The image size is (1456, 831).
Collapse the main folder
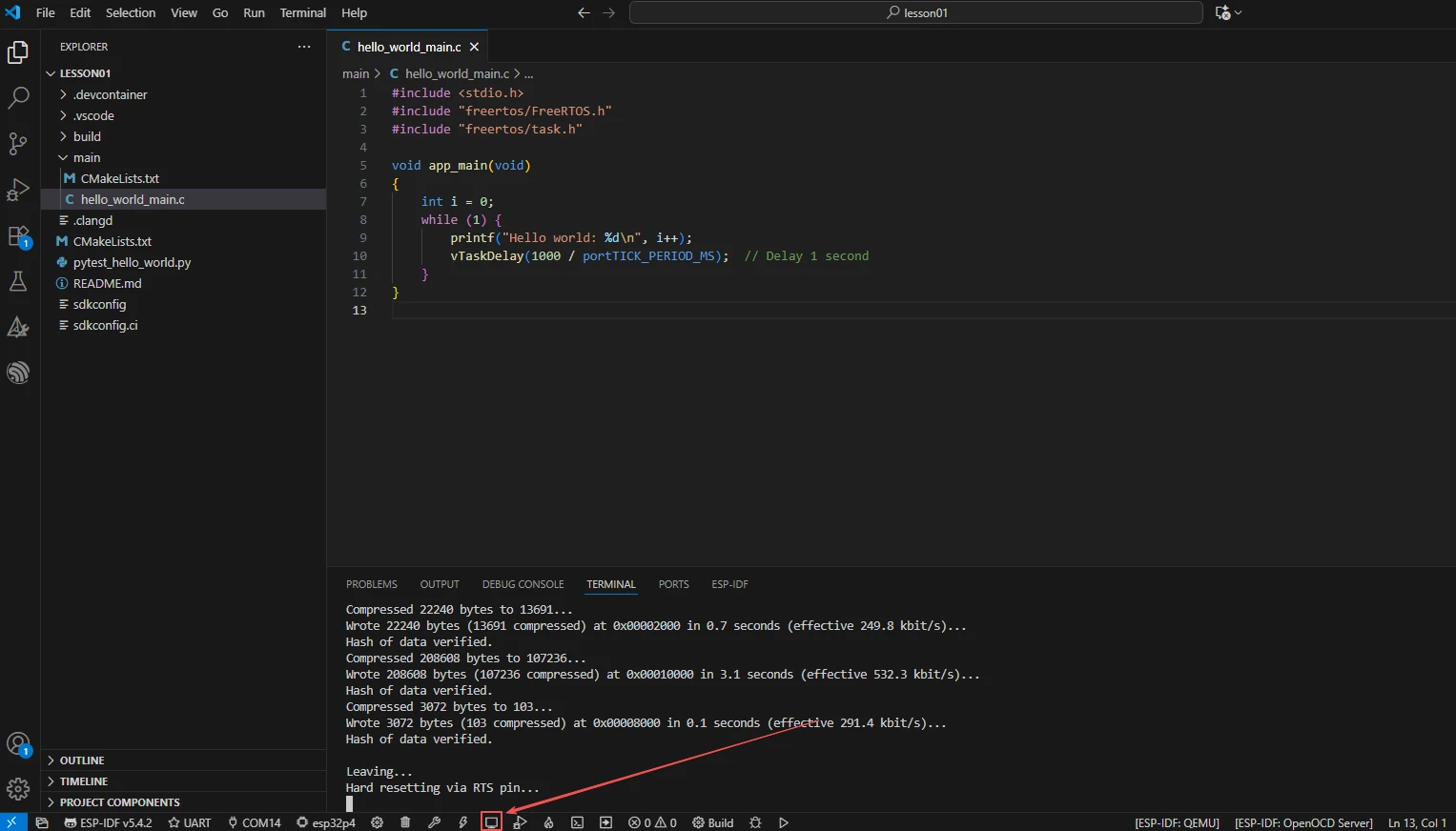pyautogui.click(x=86, y=157)
